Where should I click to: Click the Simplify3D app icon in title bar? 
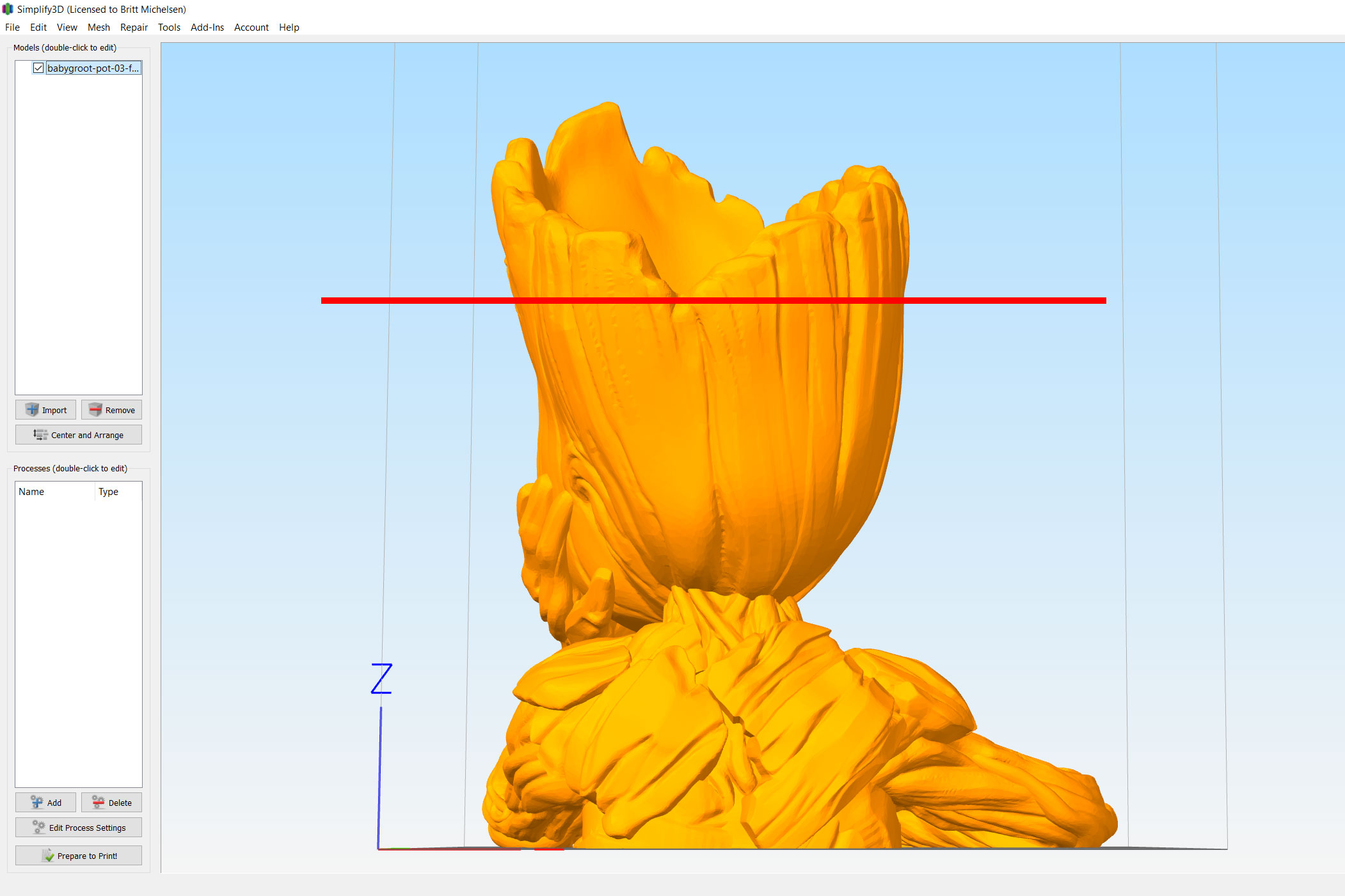coord(8,9)
